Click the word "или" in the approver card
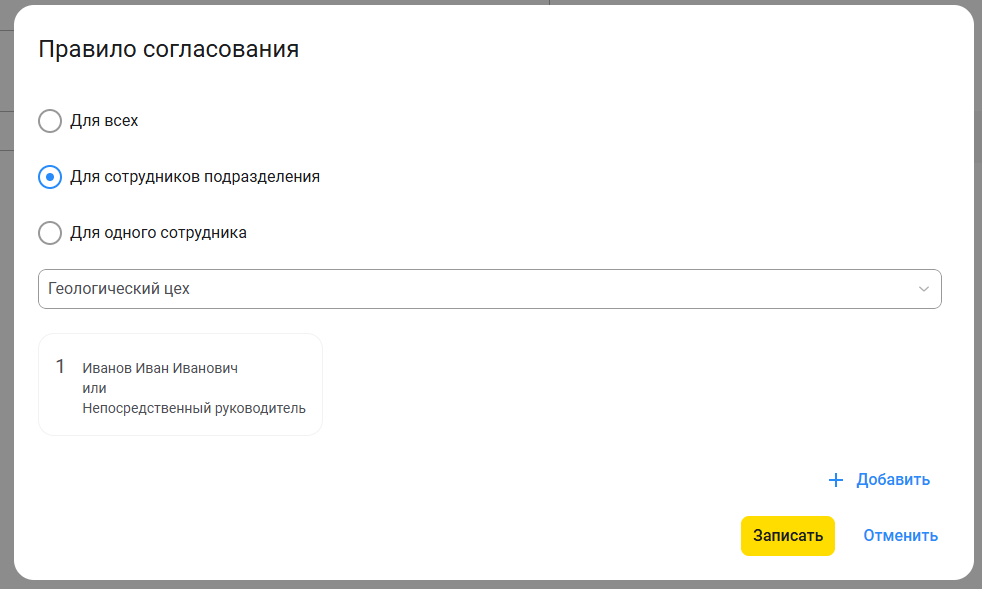This screenshot has width=982, height=589. (94, 388)
